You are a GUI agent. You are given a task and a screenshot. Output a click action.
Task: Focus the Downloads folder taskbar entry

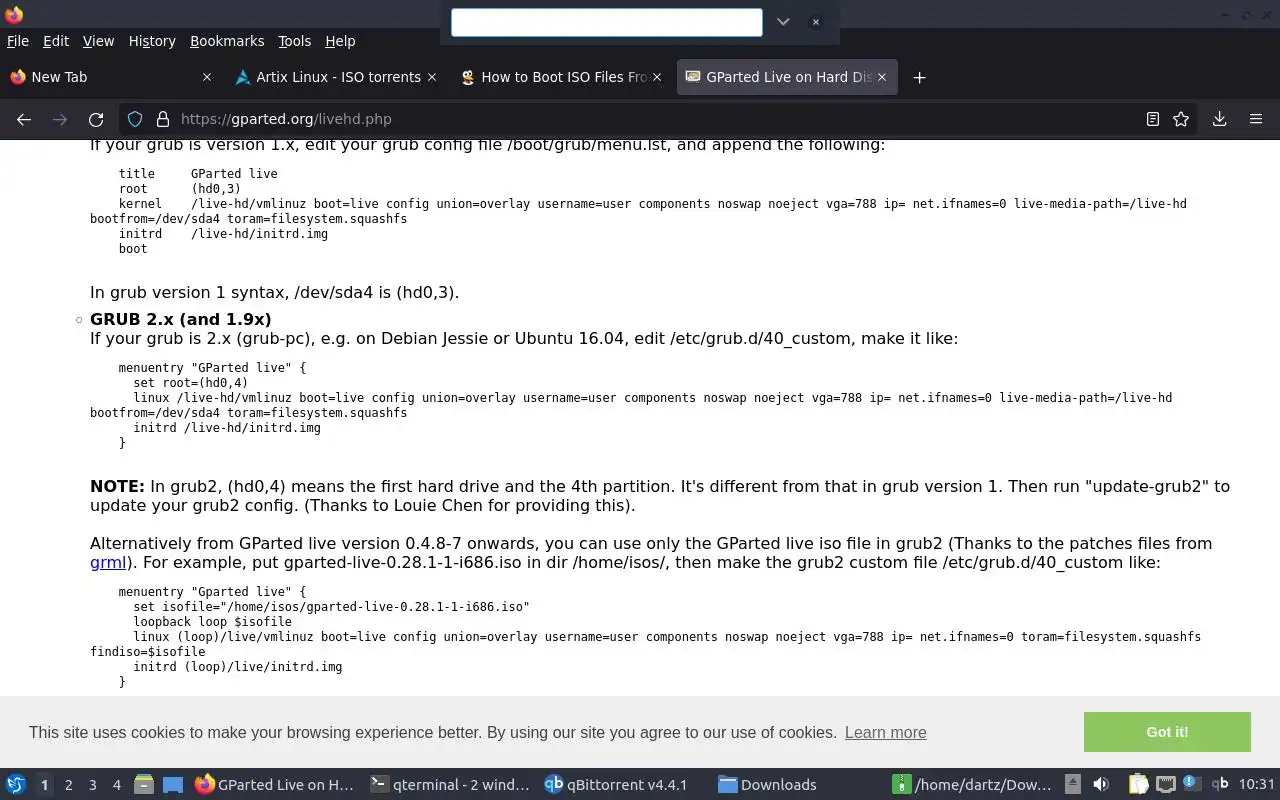pyautogui.click(x=798, y=784)
